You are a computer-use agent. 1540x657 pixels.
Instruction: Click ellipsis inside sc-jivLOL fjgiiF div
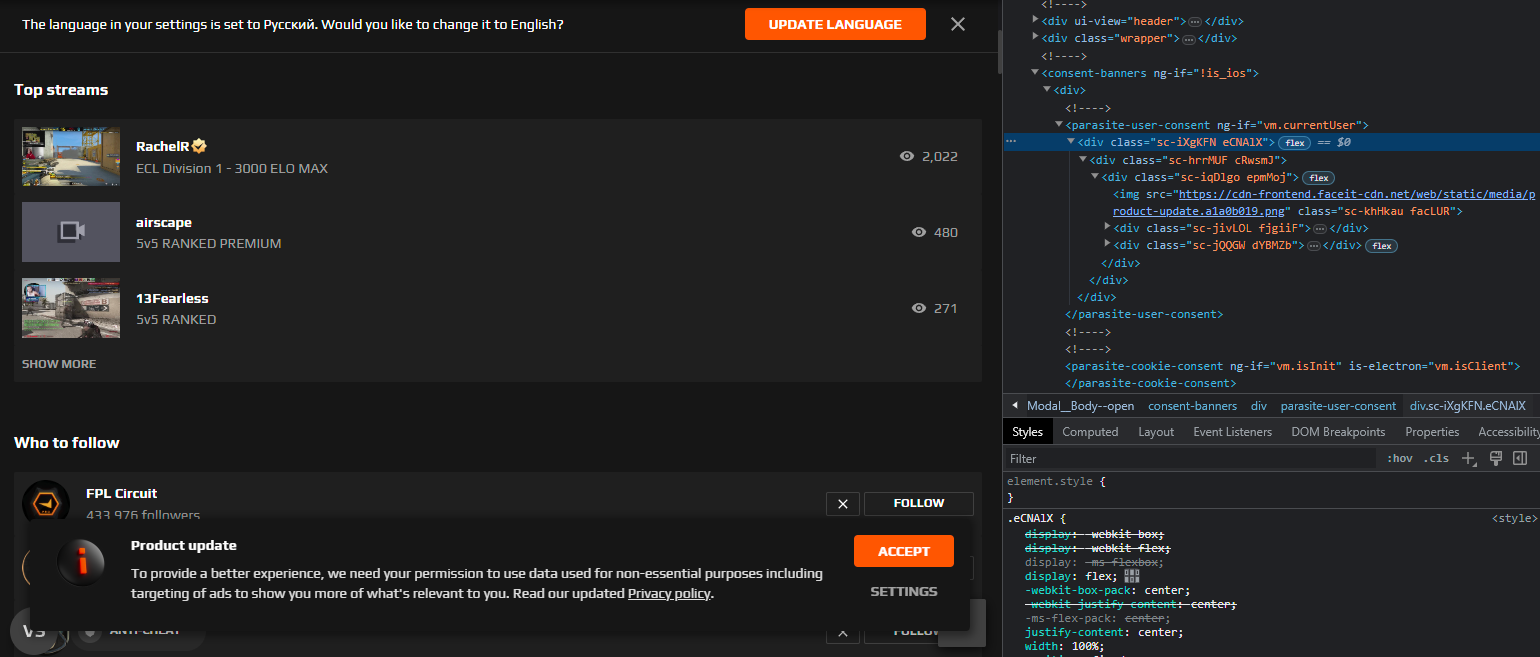1320,229
